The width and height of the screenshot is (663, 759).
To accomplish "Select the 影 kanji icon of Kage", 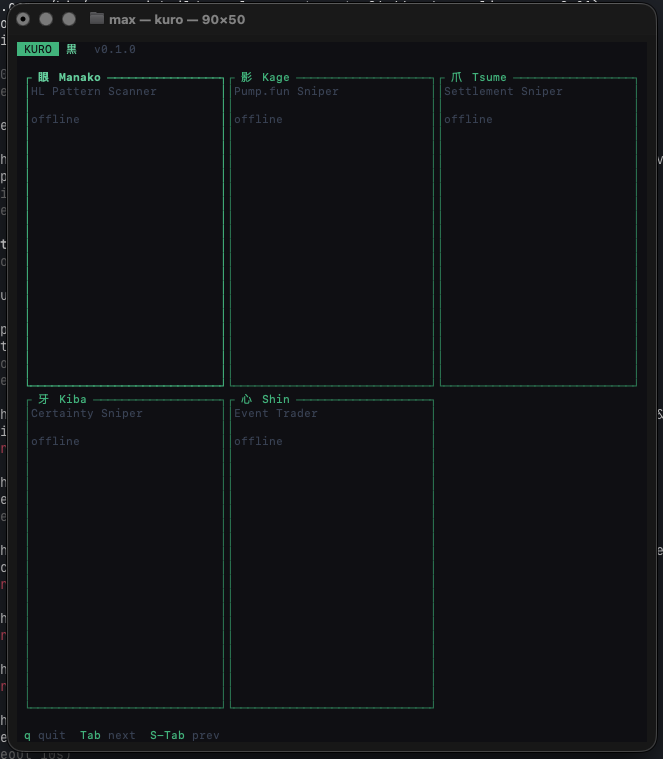I will [246, 77].
